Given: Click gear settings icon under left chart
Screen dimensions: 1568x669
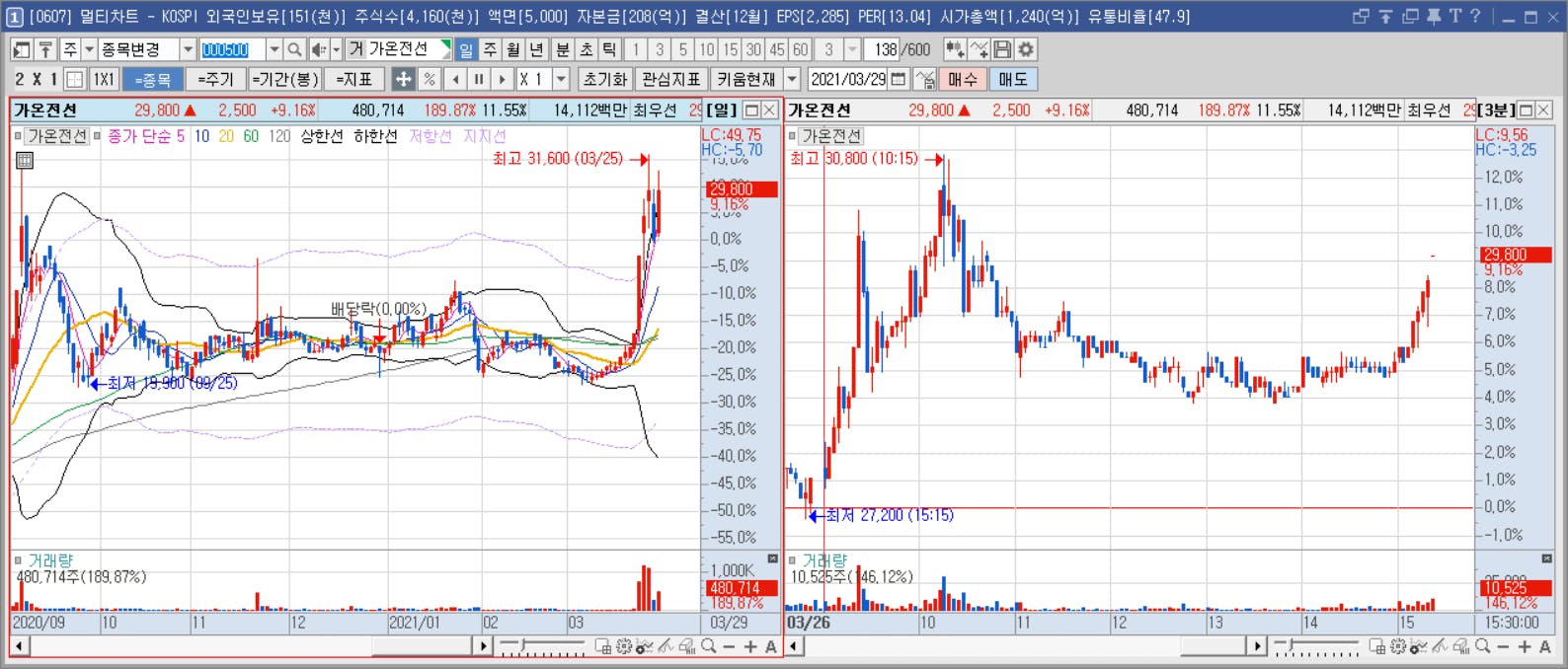Looking at the screenshot, I should coord(624,646).
